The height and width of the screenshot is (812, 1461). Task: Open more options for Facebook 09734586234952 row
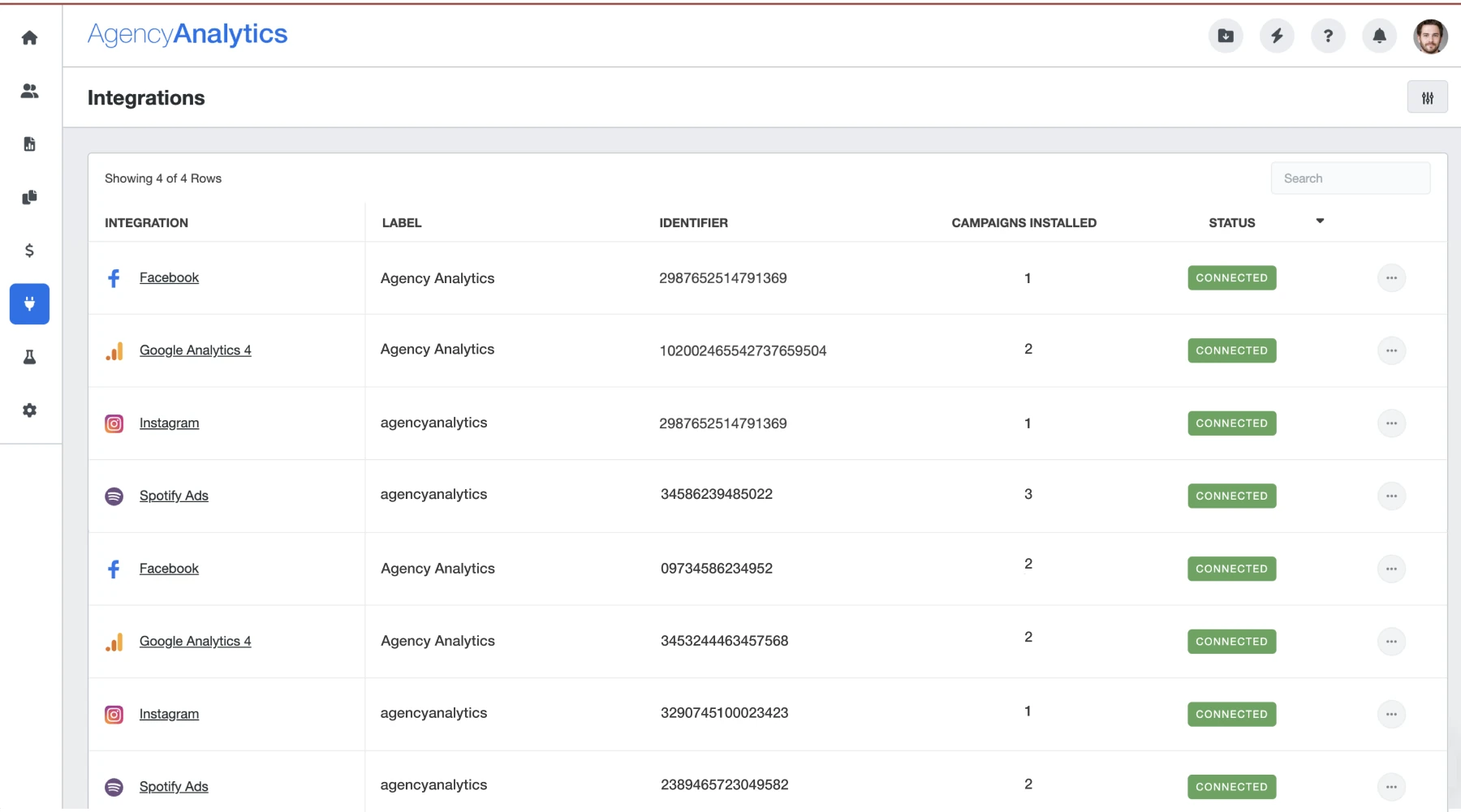coord(1391,569)
